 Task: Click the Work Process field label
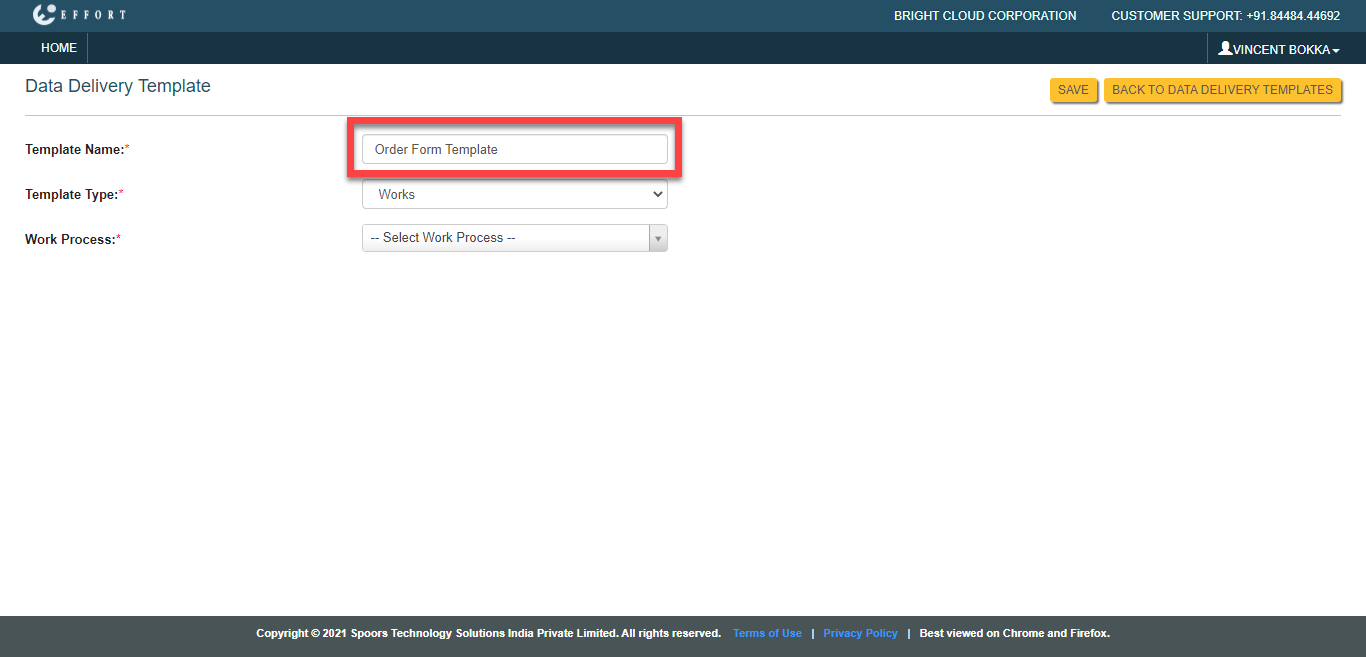(x=71, y=240)
